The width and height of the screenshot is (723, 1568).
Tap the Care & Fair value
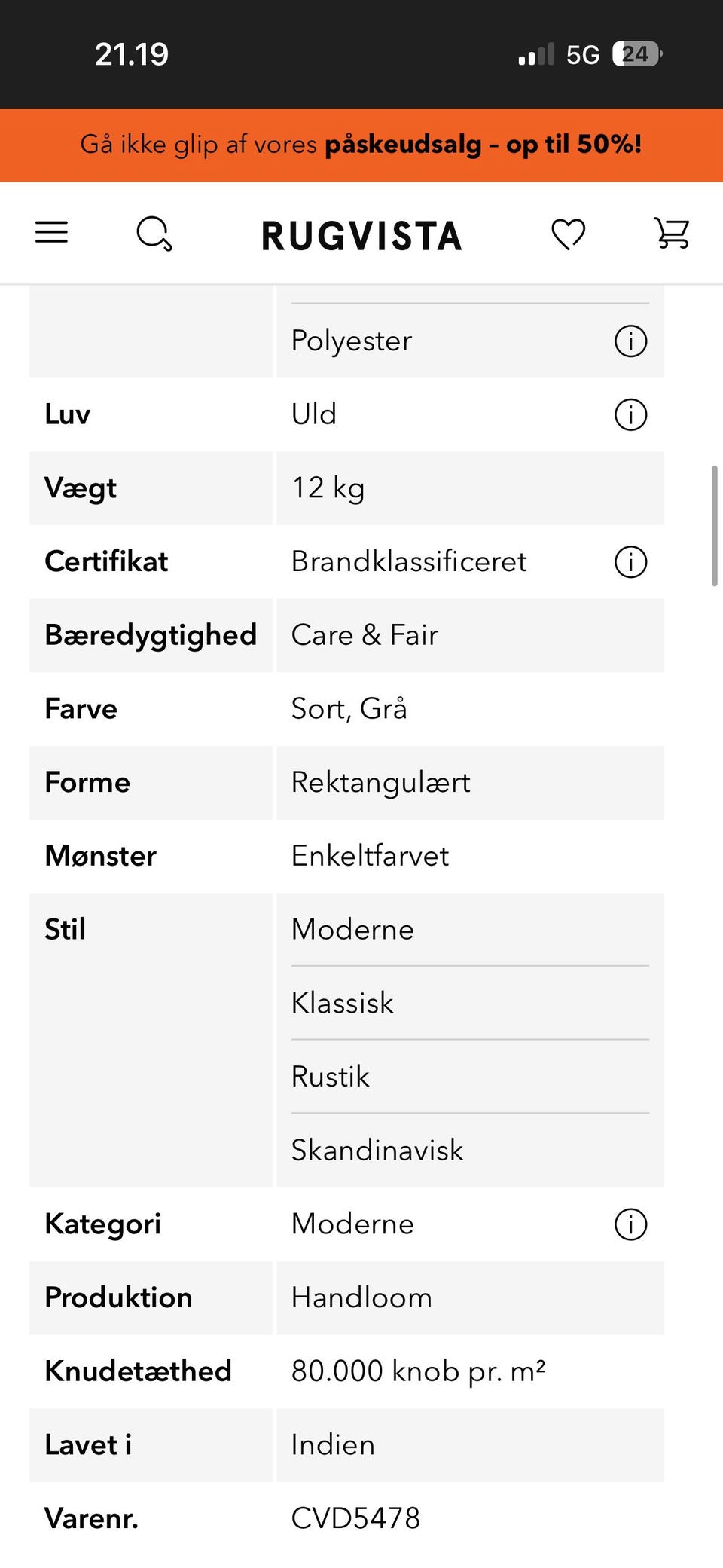(365, 635)
